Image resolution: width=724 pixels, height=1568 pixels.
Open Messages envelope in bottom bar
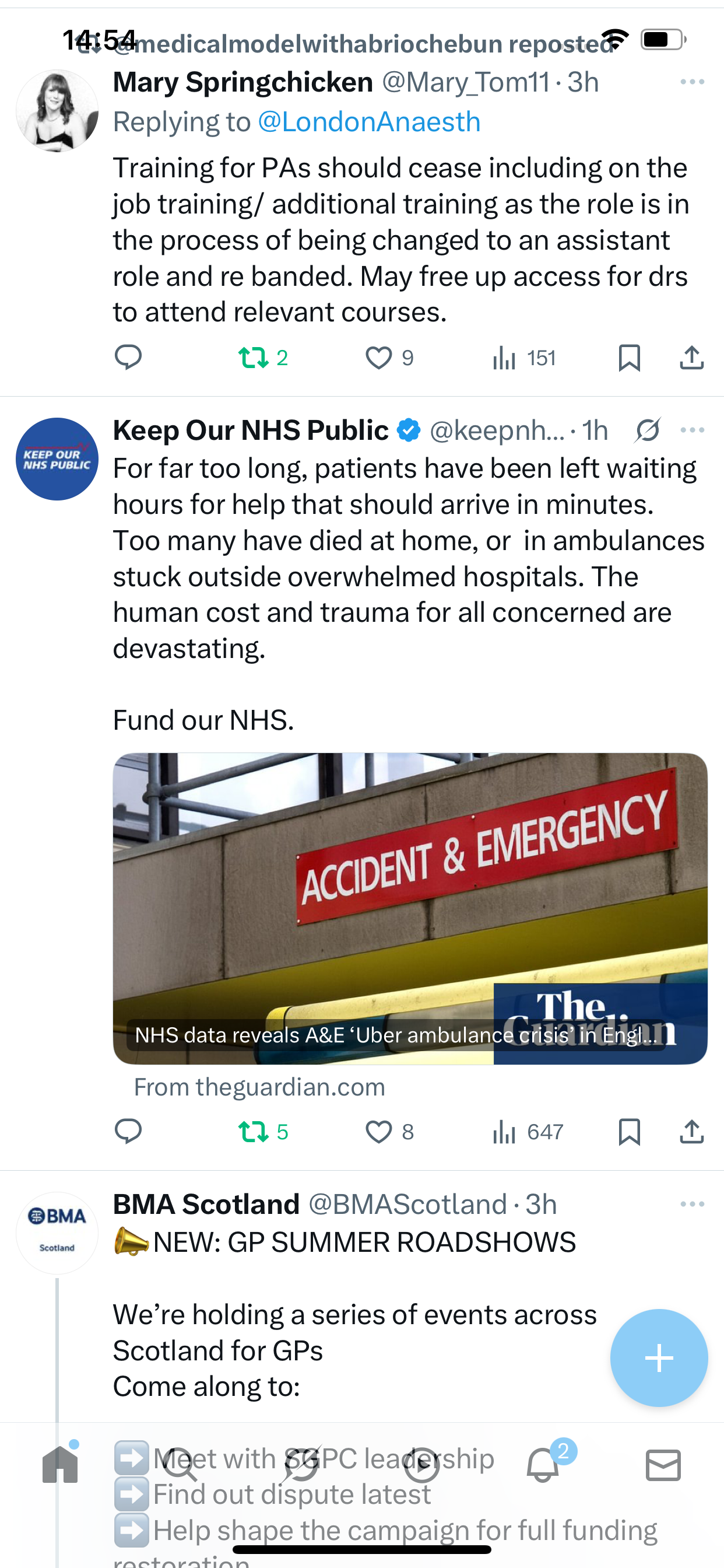[663, 1465]
